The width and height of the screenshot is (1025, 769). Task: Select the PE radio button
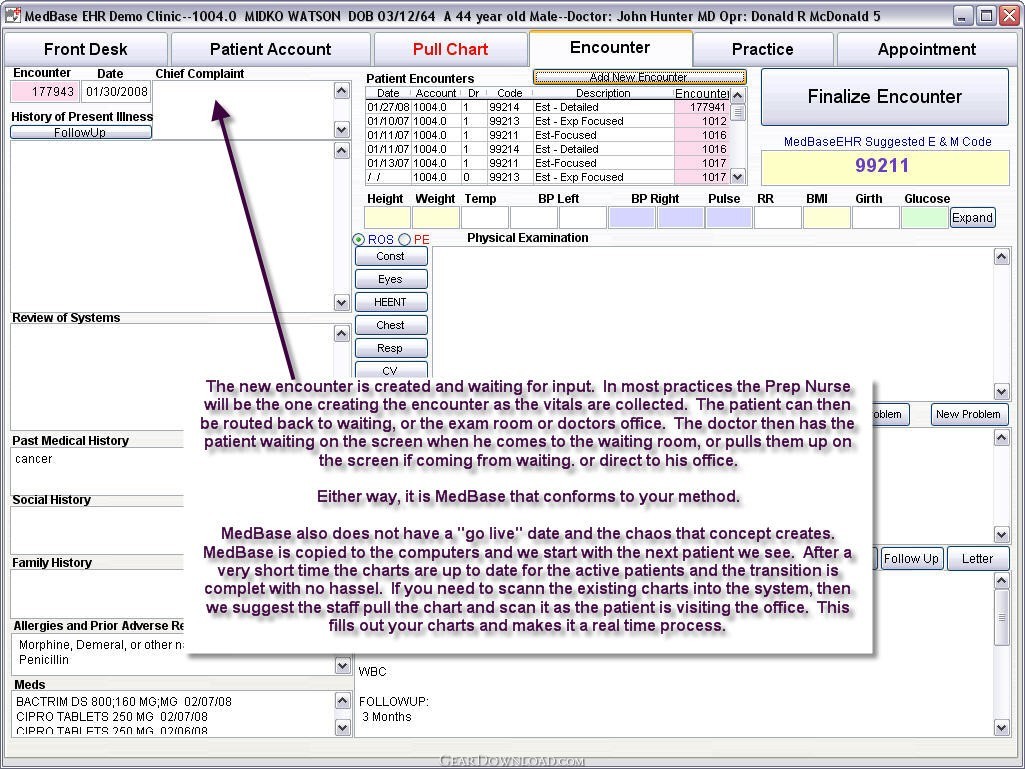[405, 239]
